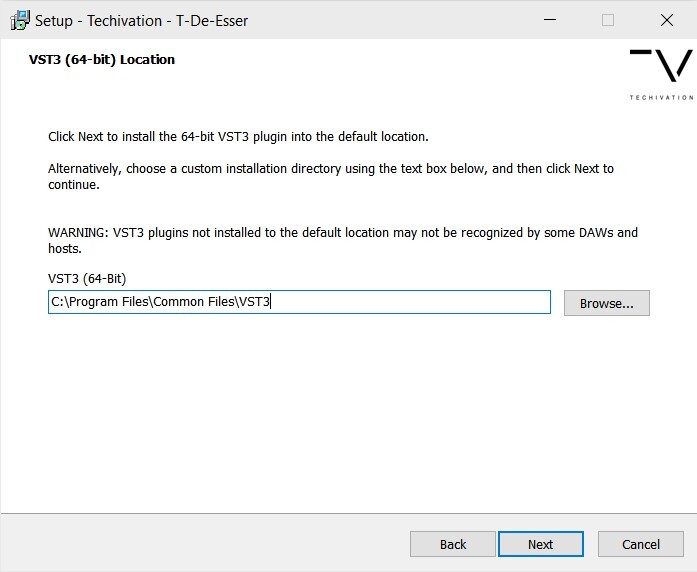This screenshot has width=697, height=572.
Task: Minimize the Setup window
Action: click(549, 20)
